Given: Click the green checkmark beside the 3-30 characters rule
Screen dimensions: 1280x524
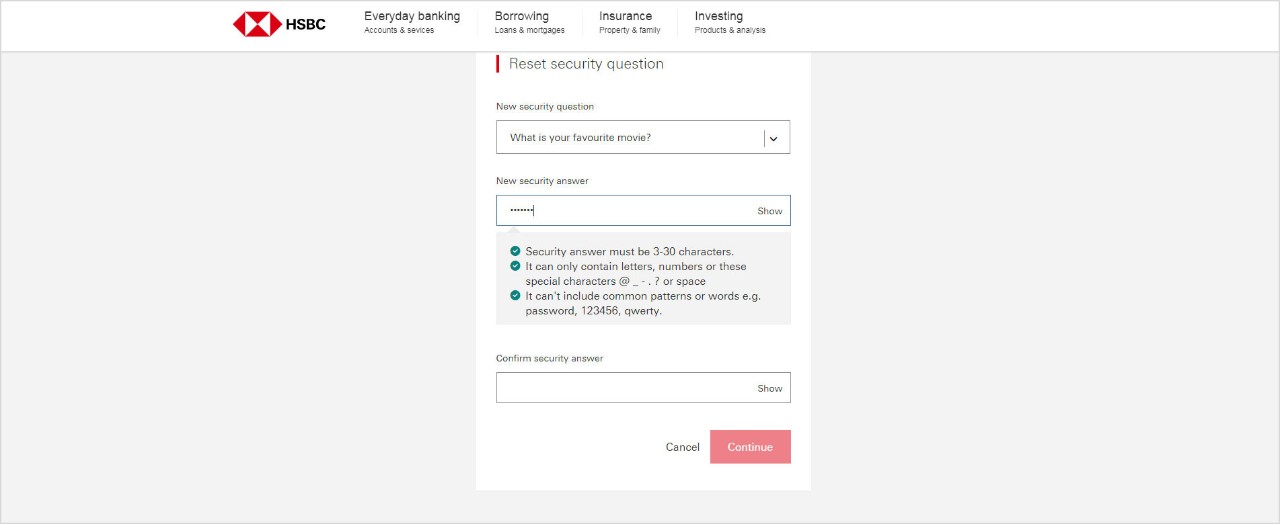Looking at the screenshot, I should pyautogui.click(x=515, y=251).
